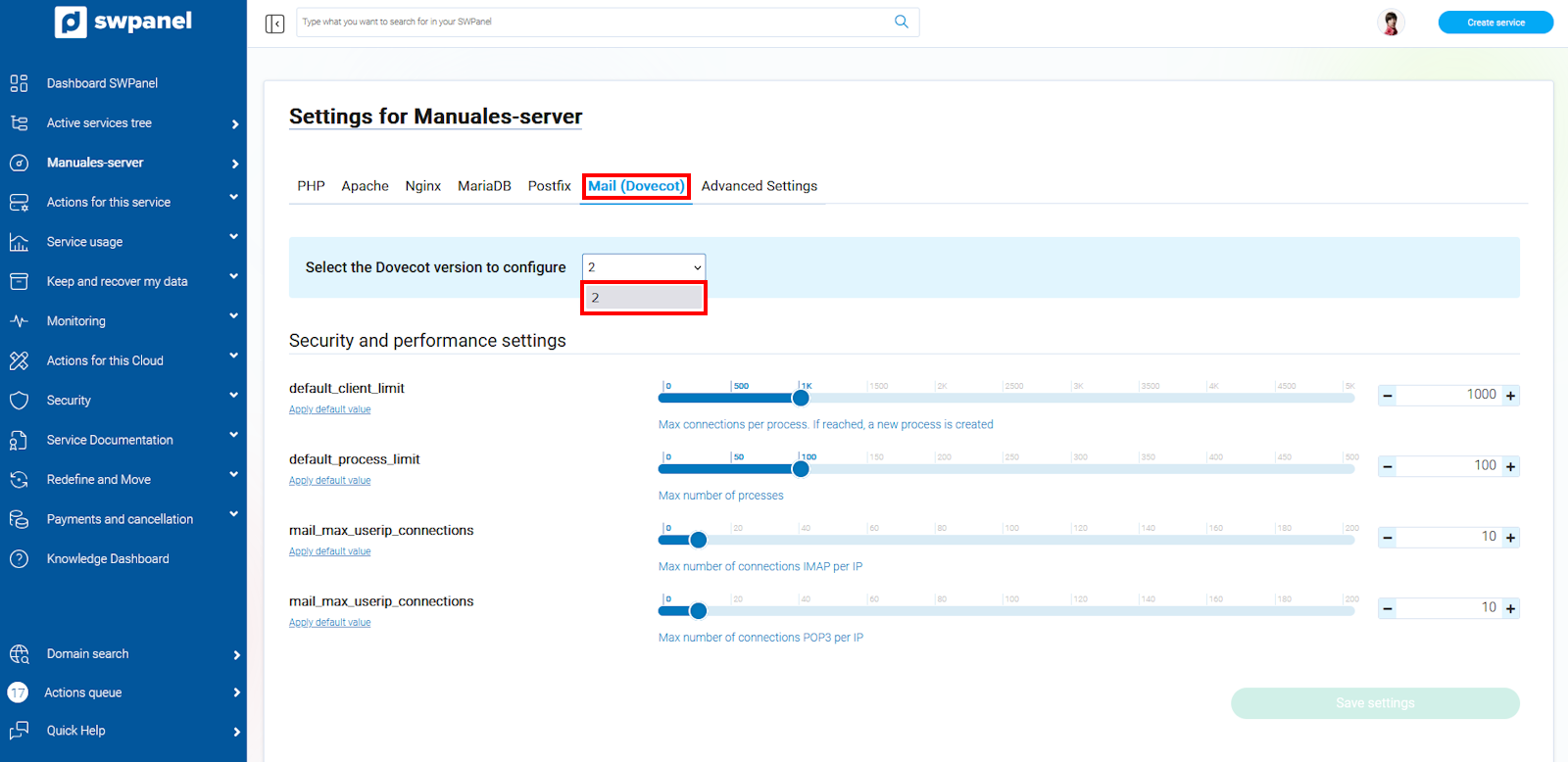The height and width of the screenshot is (762, 1568).
Task: Decrease default_process_limit with minus button
Action: (x=1388, y=467)
